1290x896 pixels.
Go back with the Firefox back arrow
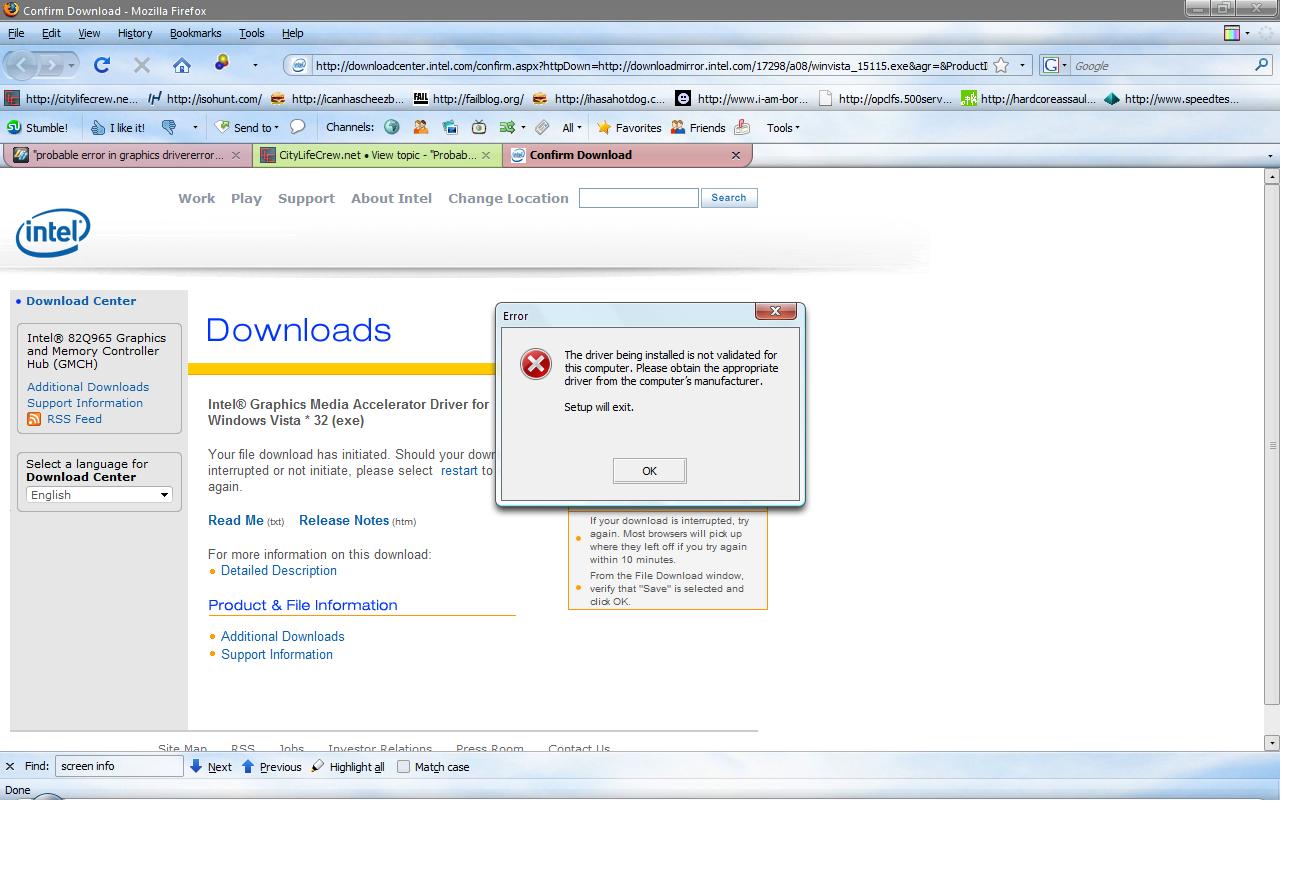point(22,66)
